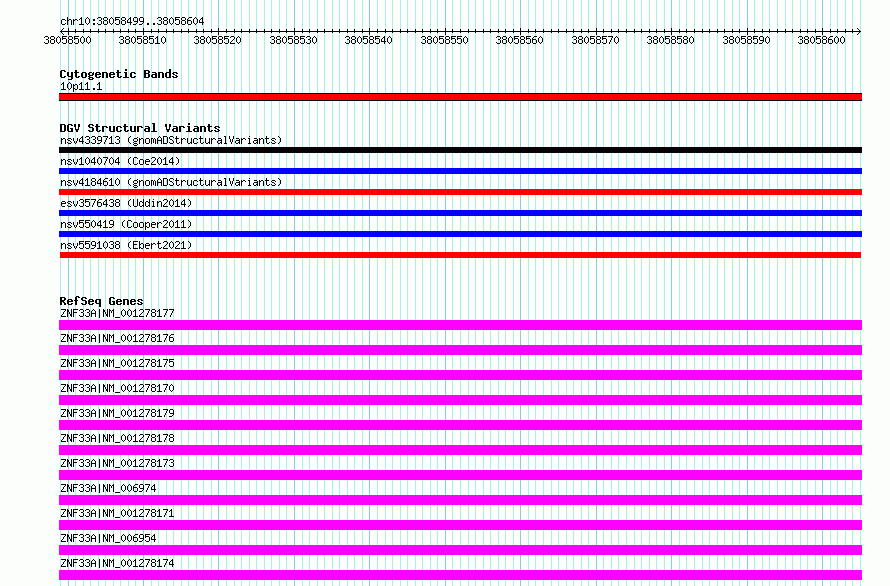The width and height of the screenshot is (890, 586).
Task: Click the chr10:38058499..38058604 region label
Action: (132, 21)
